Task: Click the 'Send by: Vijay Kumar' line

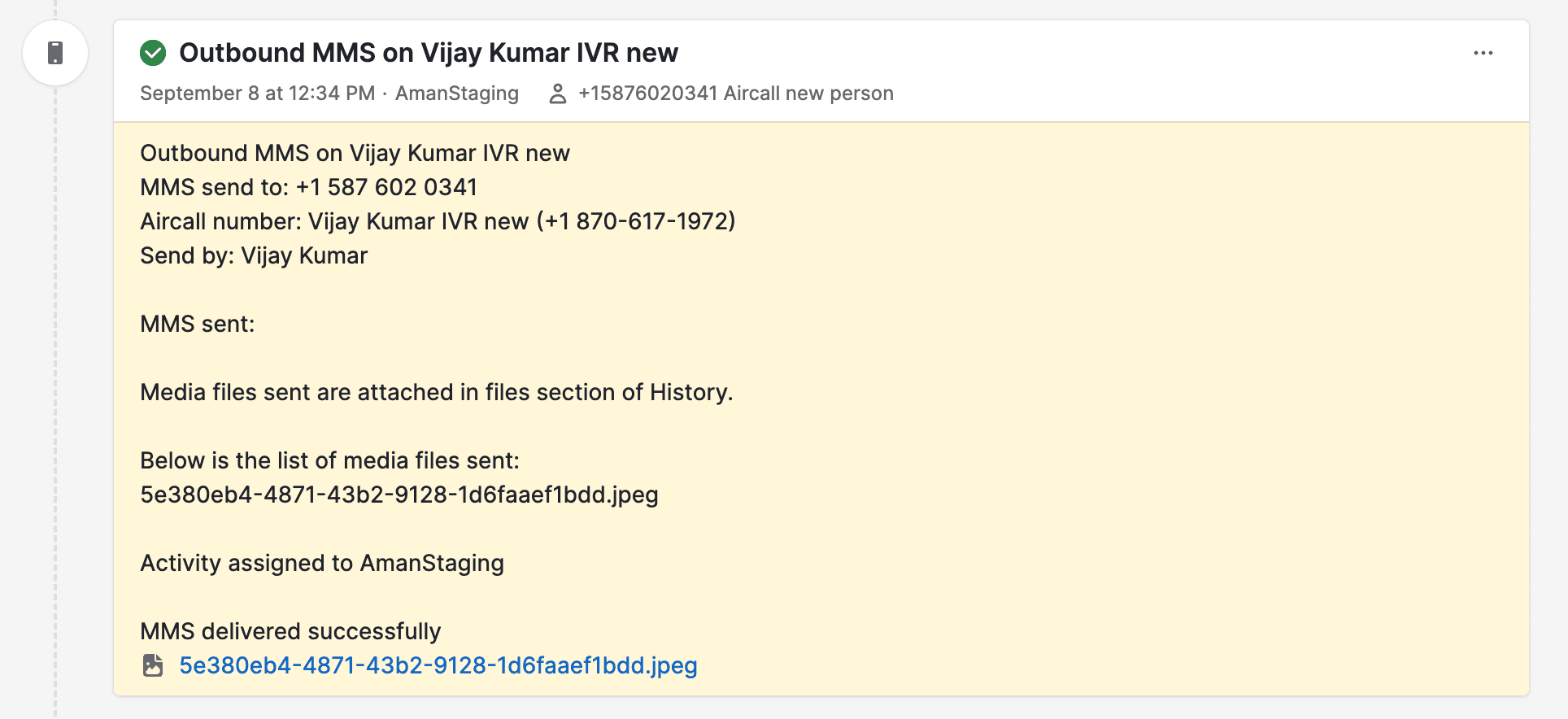Action: [254, 255]
